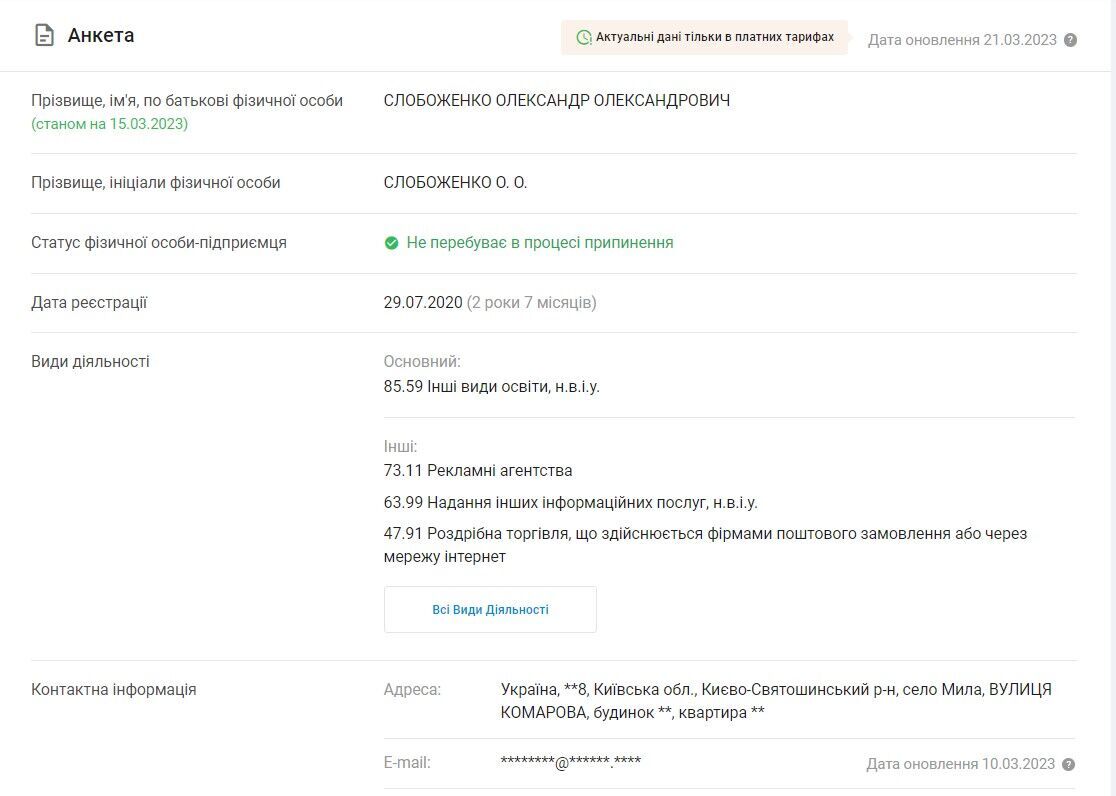This screenshot has width=1116, height=796.
Task: Click 'Не перебуває в процесі припинення' status text
Action: click(539, 243)
